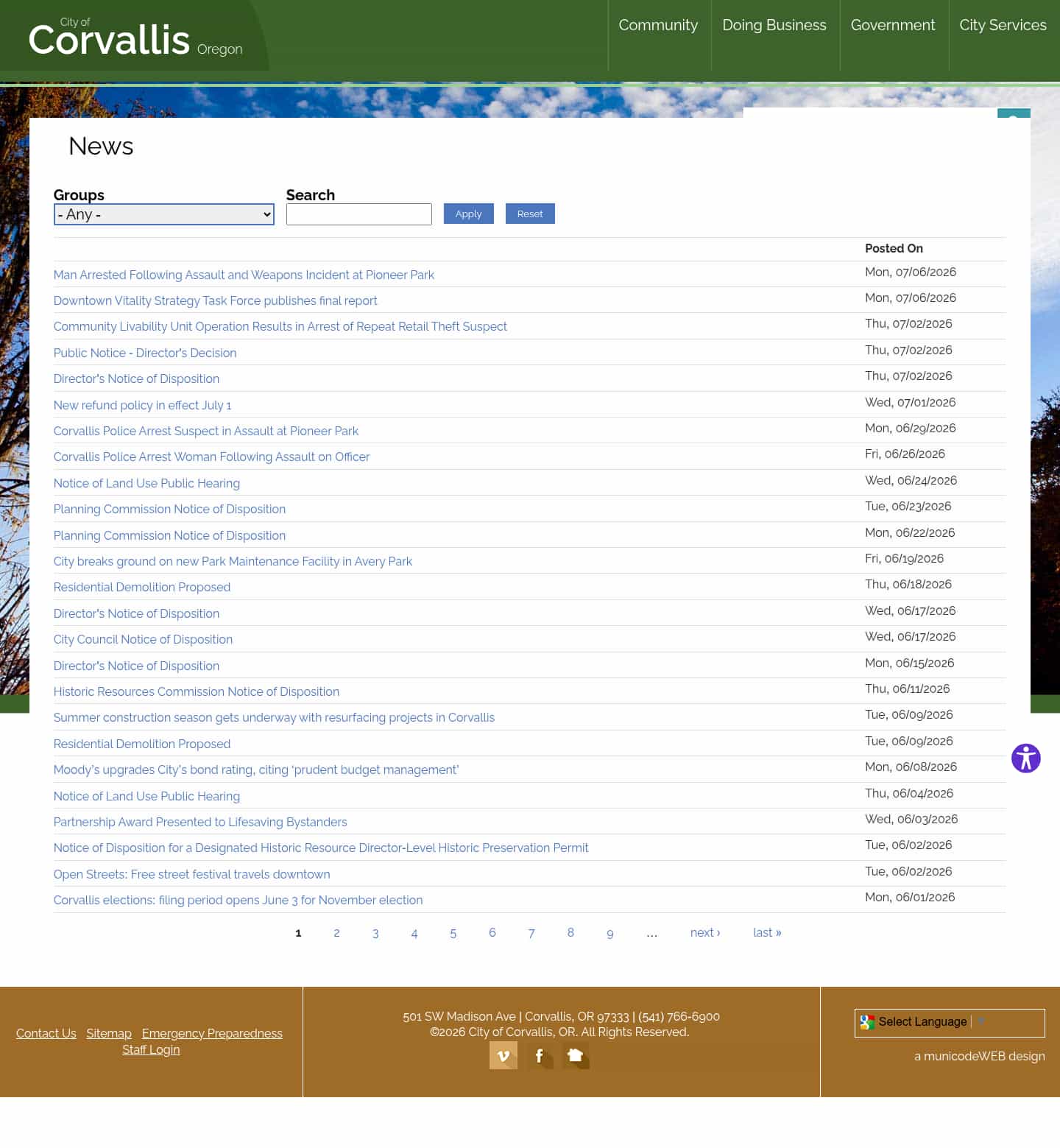This screenshot has width=1060, height=1148.
Task: Go to page 8 of news
Action: pos(570,933)
